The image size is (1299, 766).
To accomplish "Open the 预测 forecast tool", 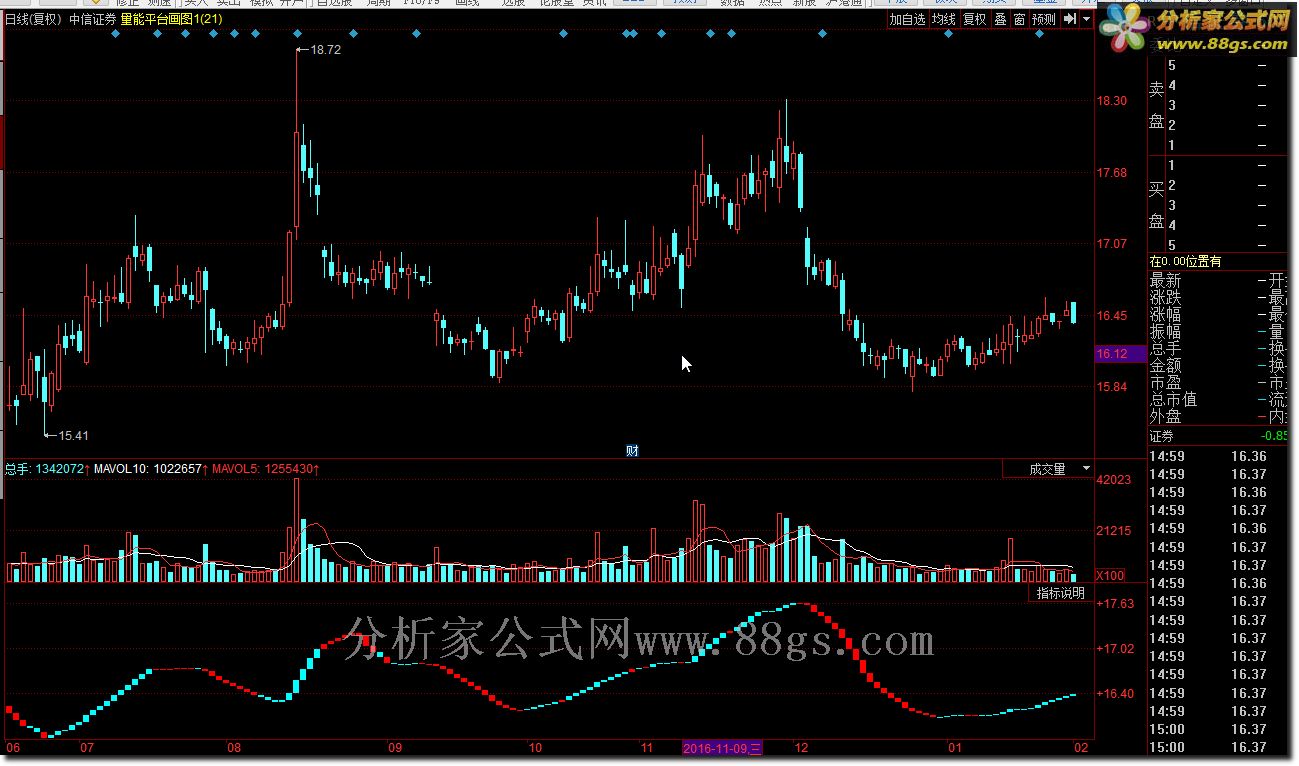I will pos(1043,19).
